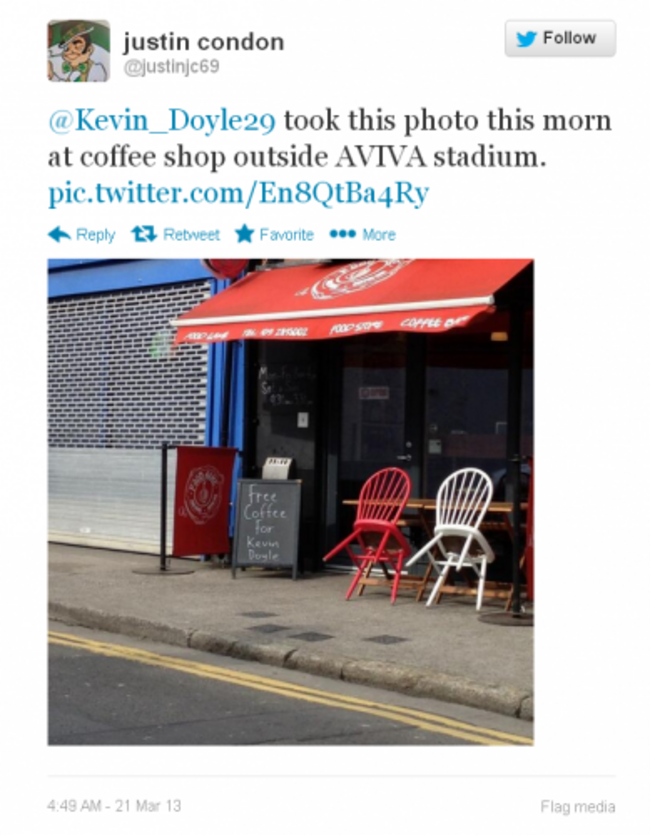Viewport: 650px width, 835px height.
Task: Open the More label menu
Action: (x=379, y=235)
